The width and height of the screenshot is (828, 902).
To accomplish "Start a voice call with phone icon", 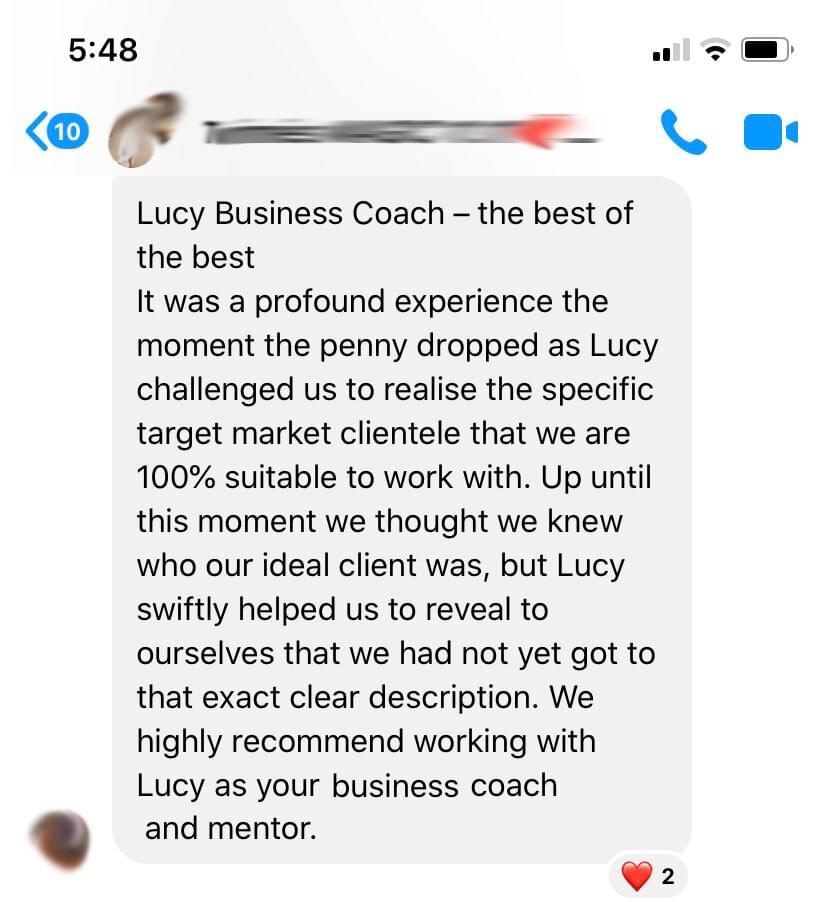I will 684,132.
